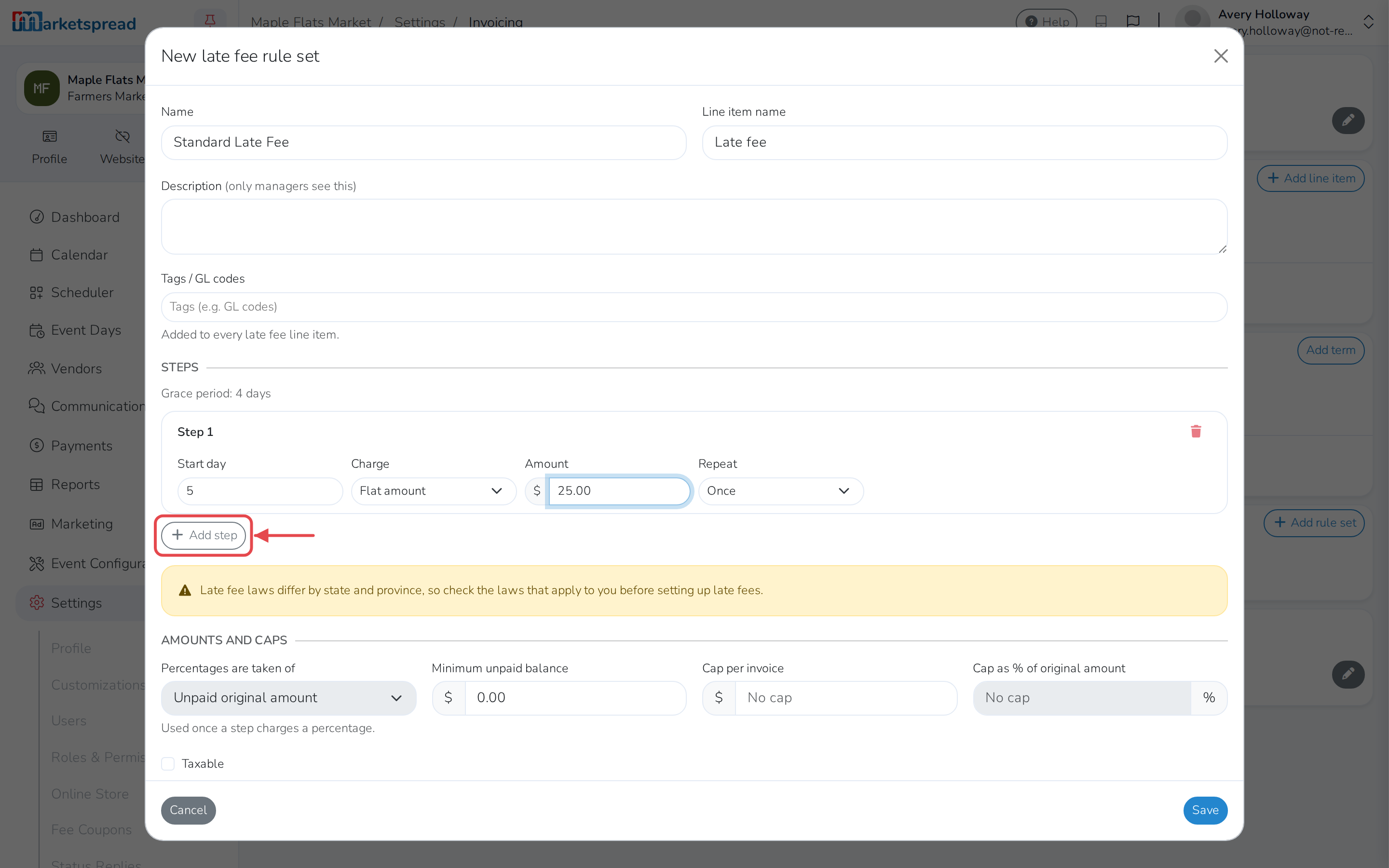This screenshot has height=868, width=1389.
Task: Click the Settings gear icon
Action: coord(37,603)
